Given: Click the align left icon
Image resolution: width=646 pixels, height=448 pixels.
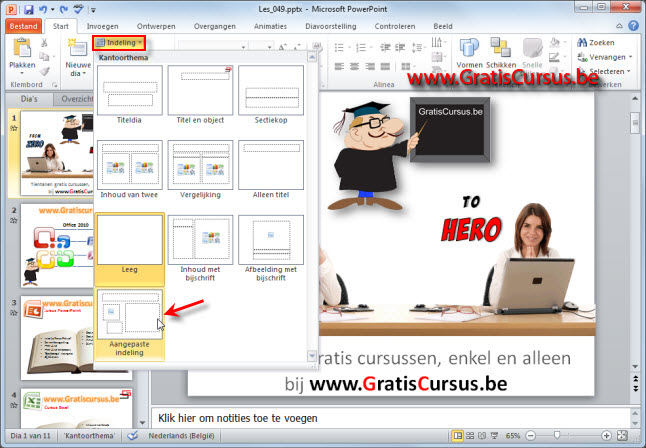Looking at the screenshot, I should (339, 66).
